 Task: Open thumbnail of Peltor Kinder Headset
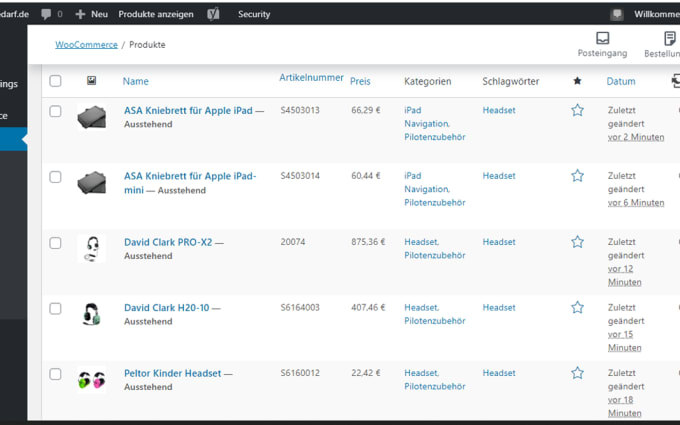[92, 380]
